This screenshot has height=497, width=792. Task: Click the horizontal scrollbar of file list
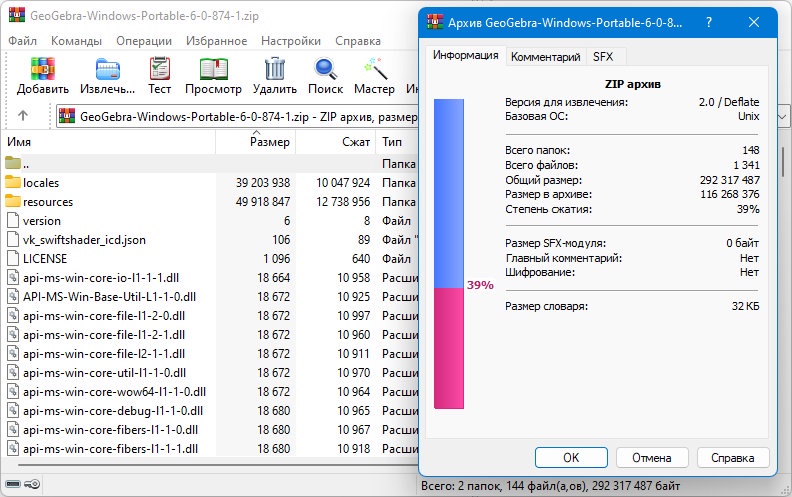click(x=217, y=465)
